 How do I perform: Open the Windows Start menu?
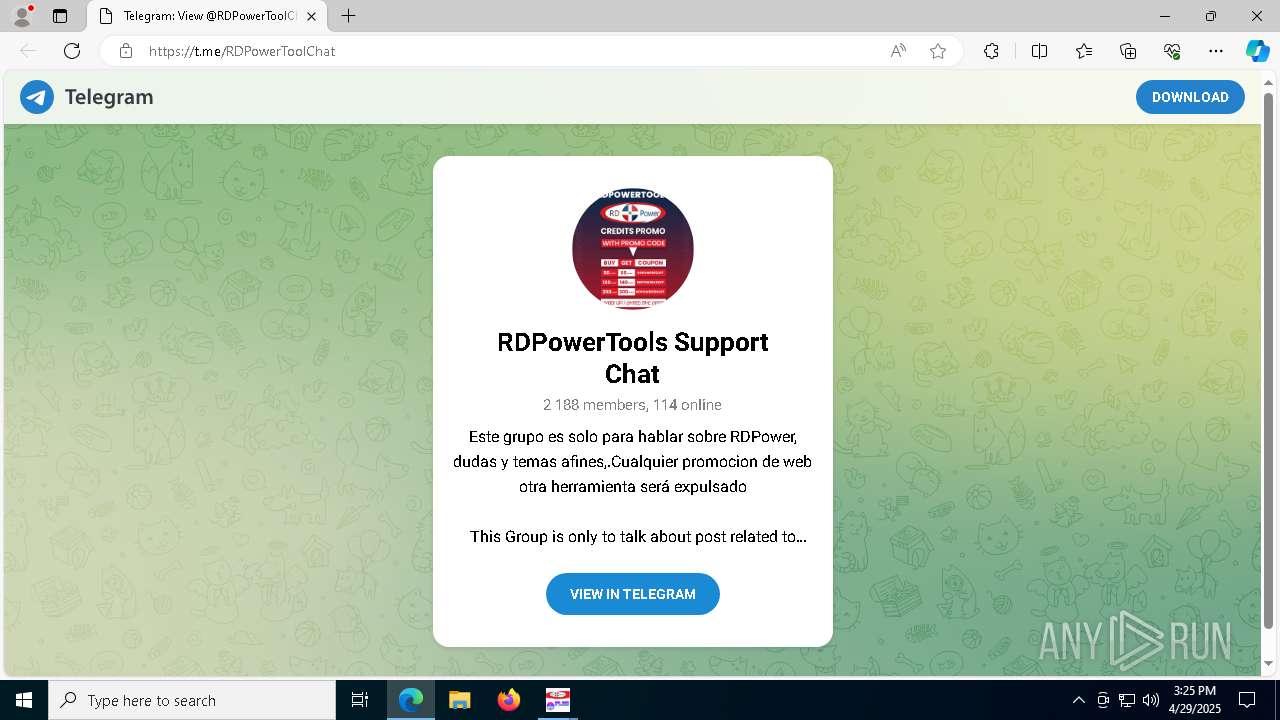click(x=24, y=700)
